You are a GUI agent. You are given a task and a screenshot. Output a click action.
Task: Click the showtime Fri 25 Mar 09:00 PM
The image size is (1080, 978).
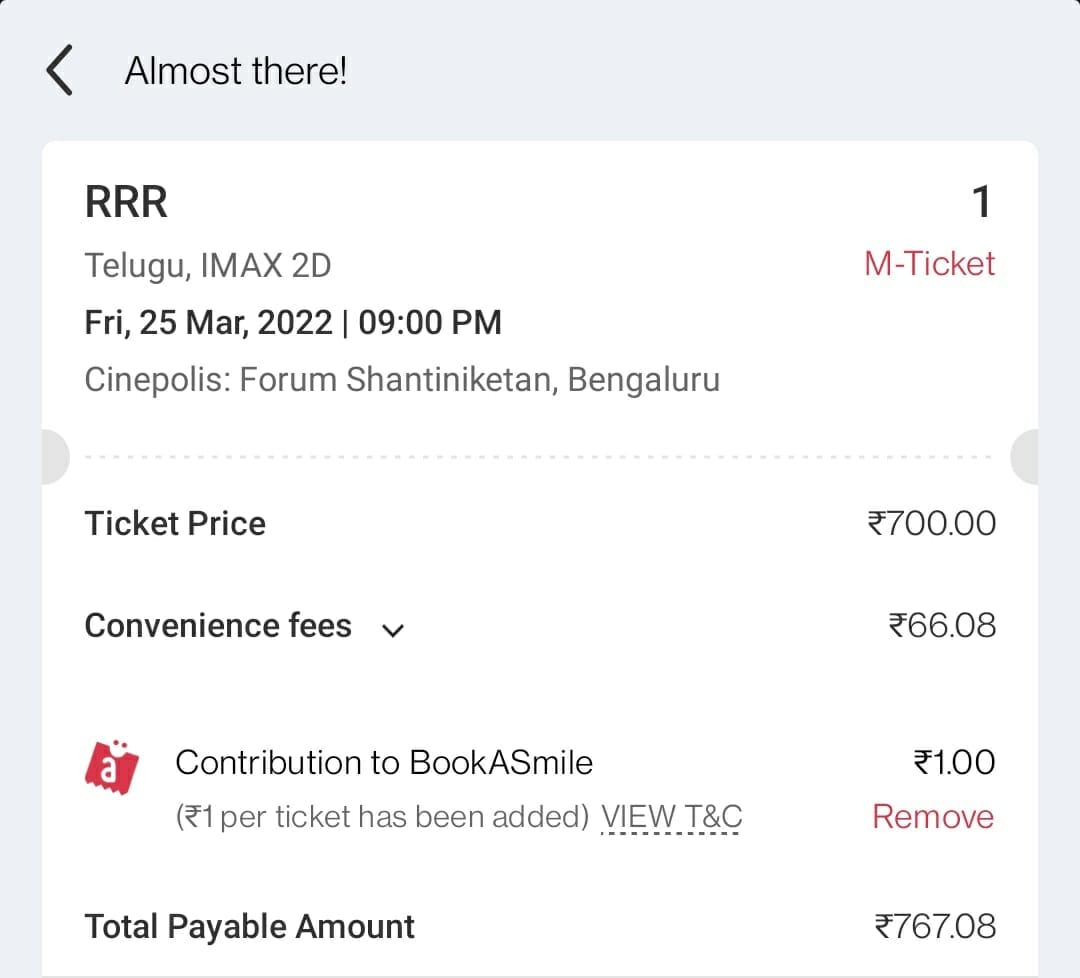pyautogui.click(x=292, y=322)
